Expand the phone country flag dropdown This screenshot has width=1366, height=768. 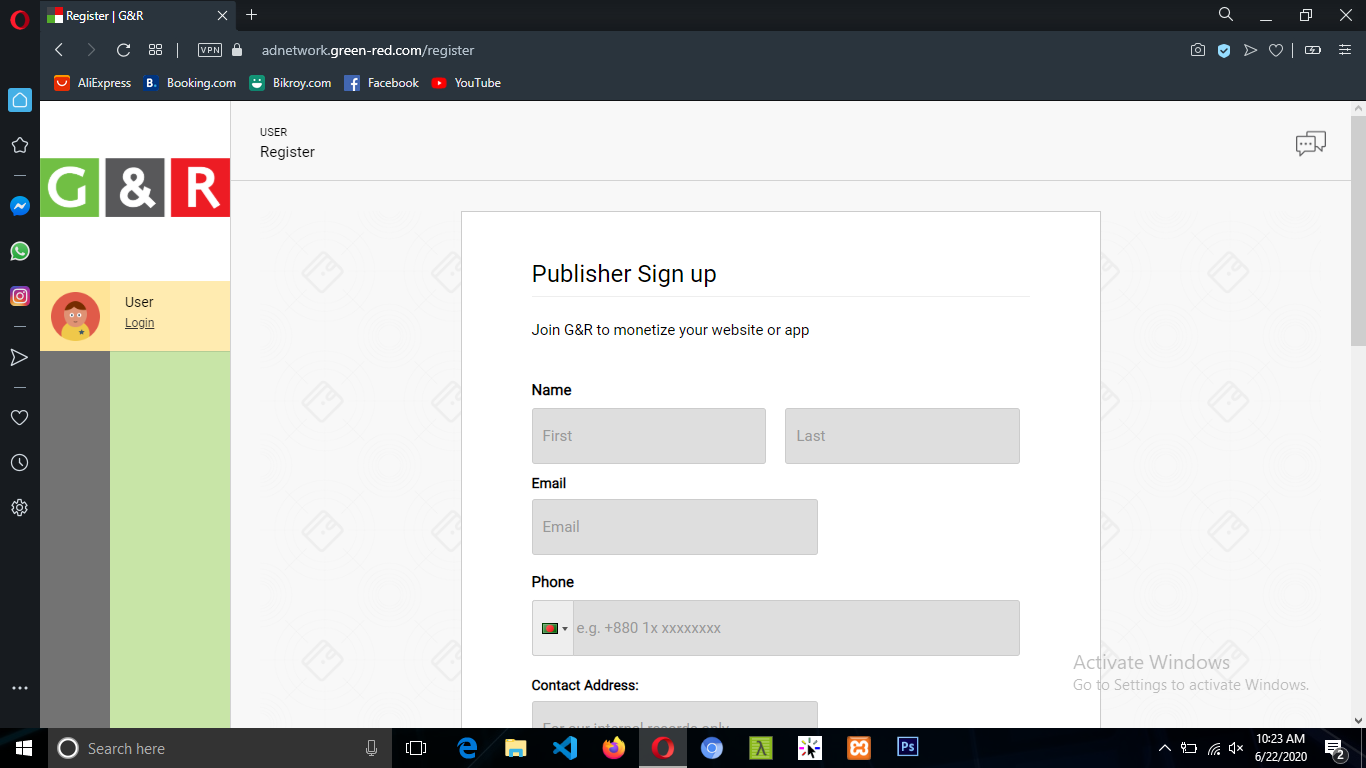553,628
